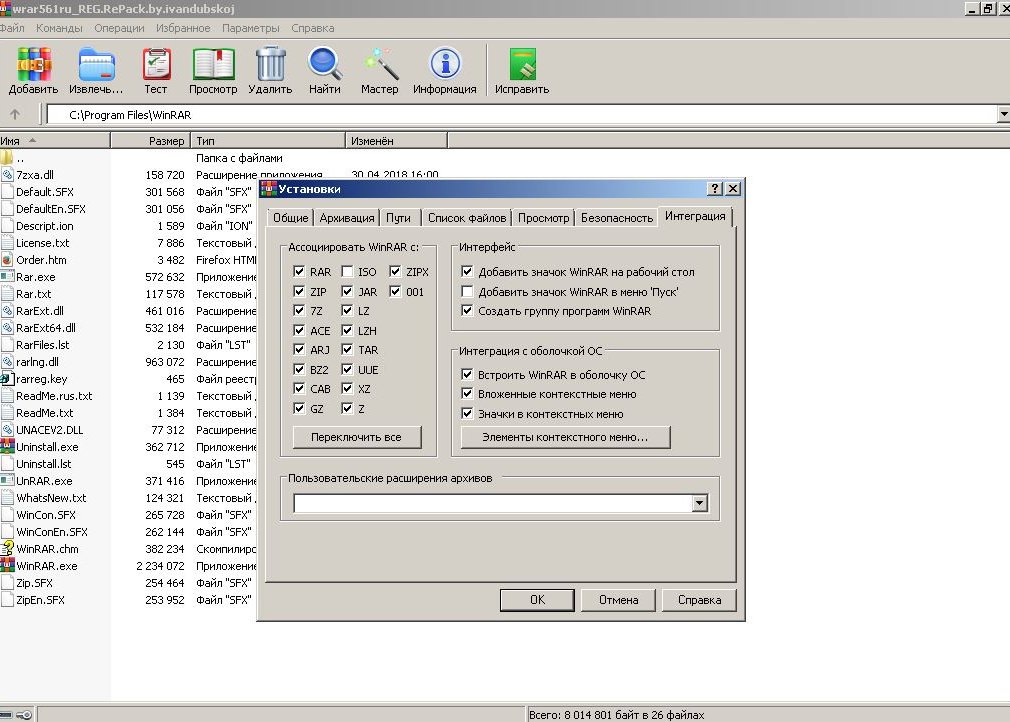Open the Файл menu
Screen dimensions: 1010x722
click(12, 28)
